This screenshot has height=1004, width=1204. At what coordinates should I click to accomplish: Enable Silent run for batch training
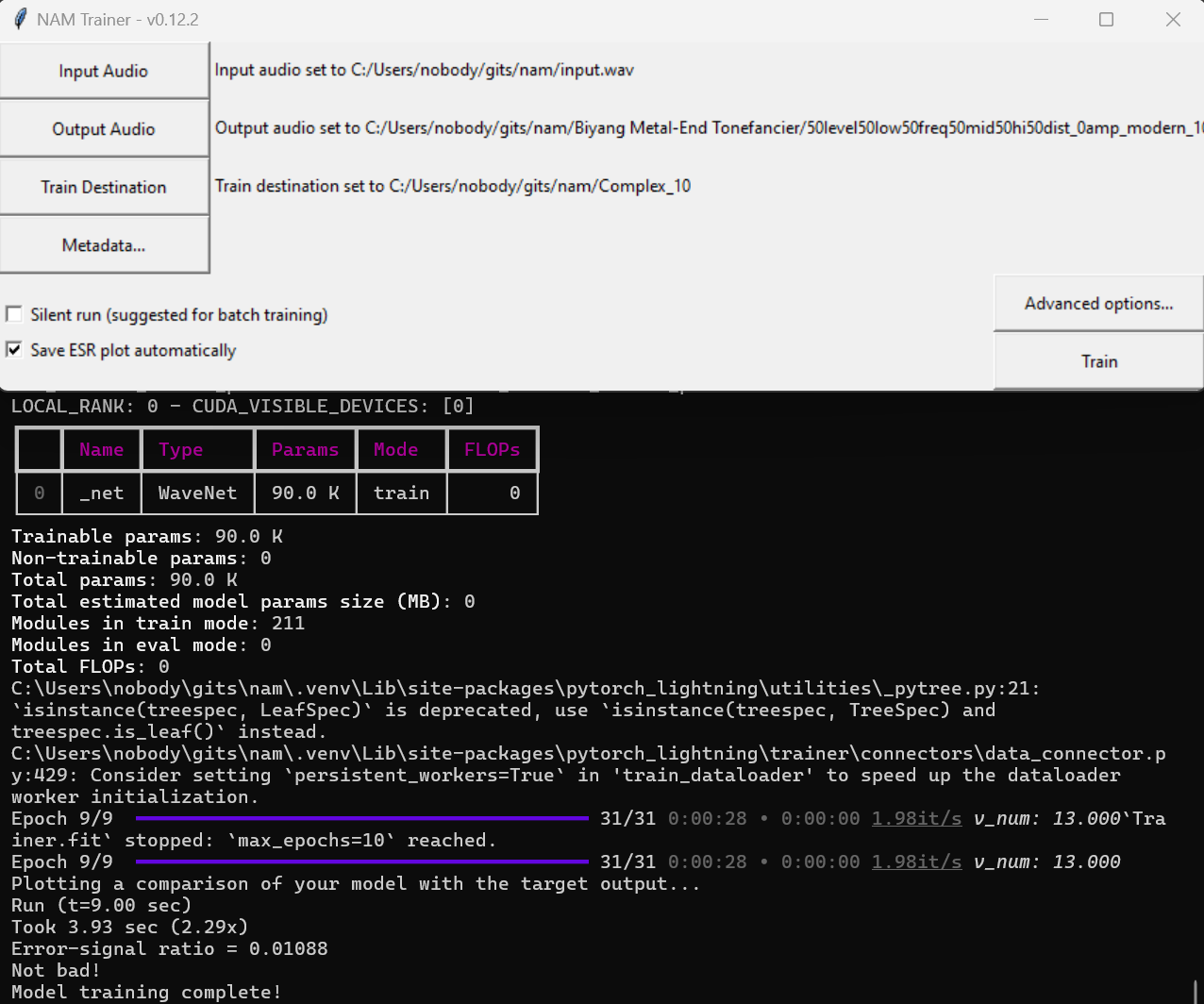(14, 314)
